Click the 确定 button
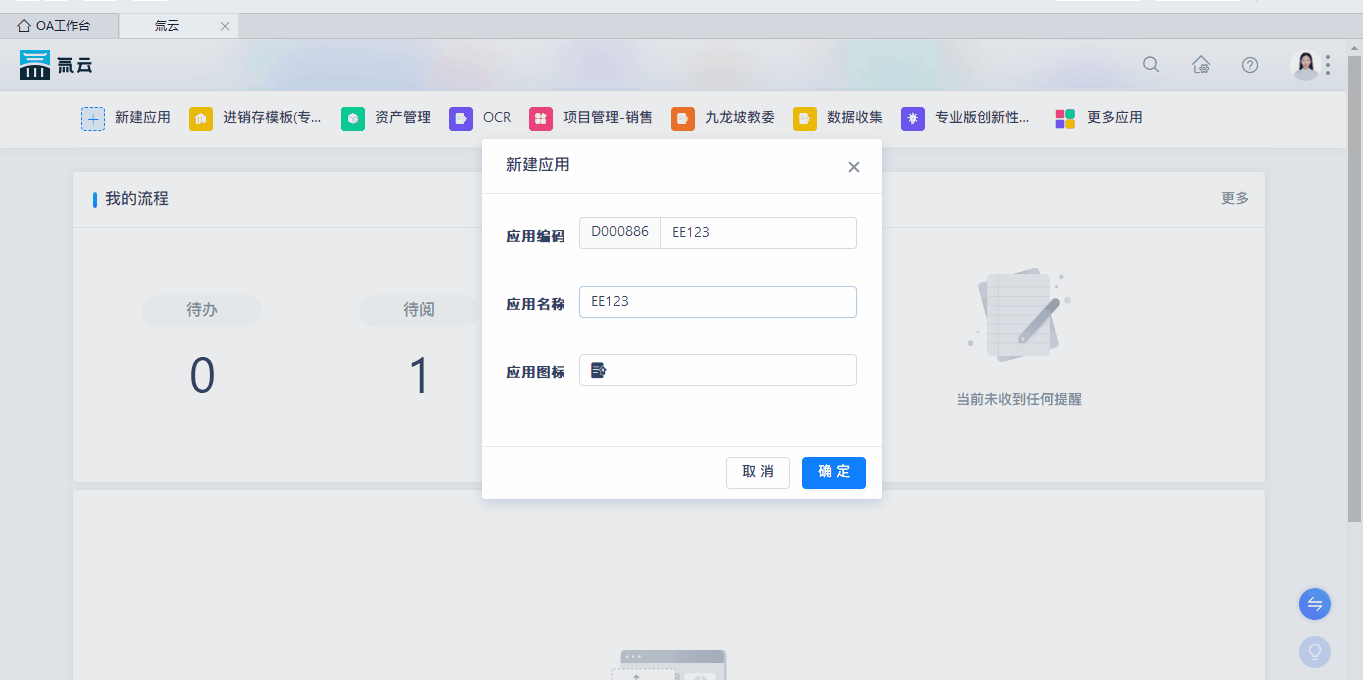The image size is (1363, 680). (x=834, y=472)
